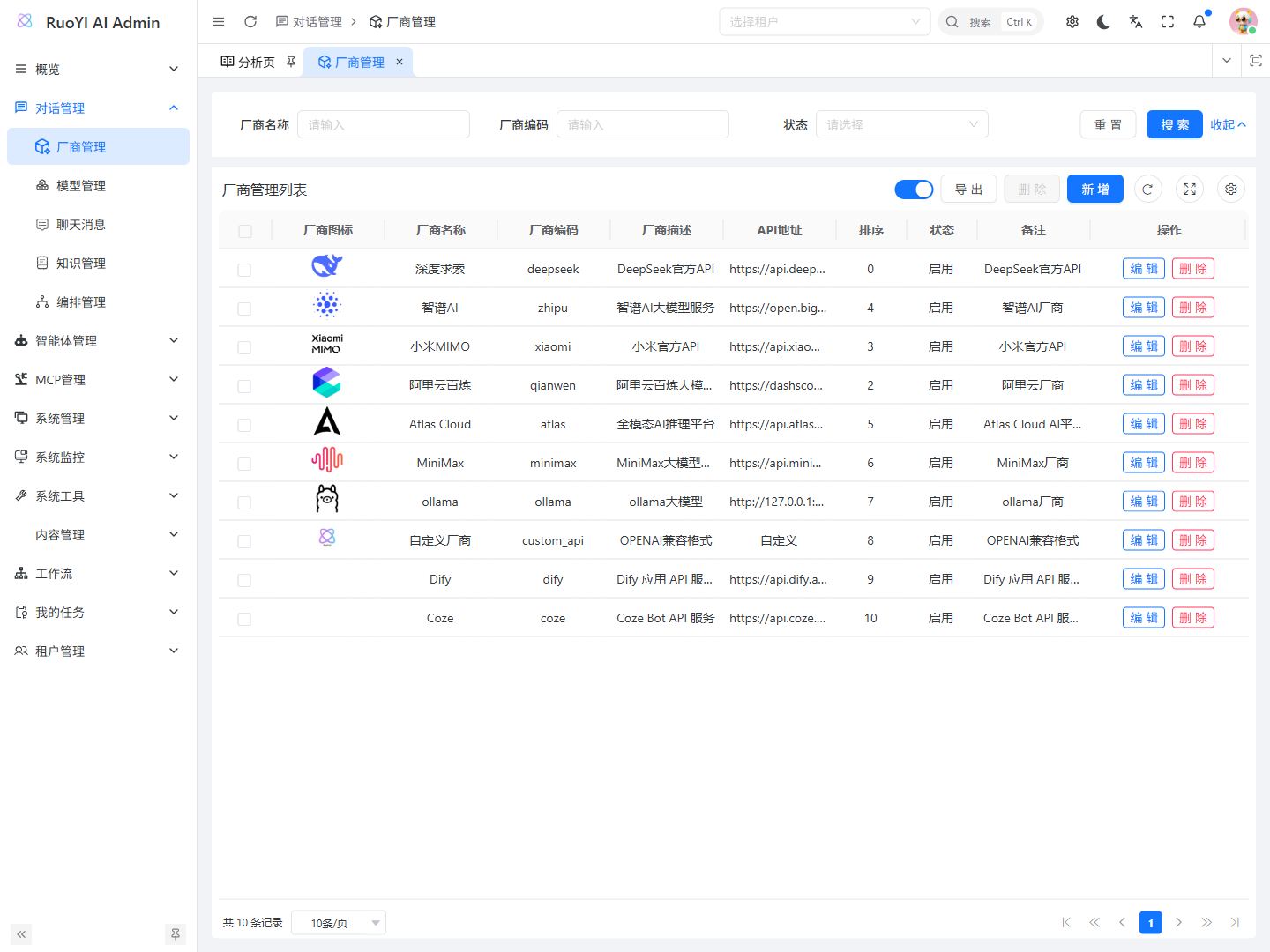Click the 新增 add vendor button
Viewport: 1270px width, 952px height.
tap(1095, 189)
